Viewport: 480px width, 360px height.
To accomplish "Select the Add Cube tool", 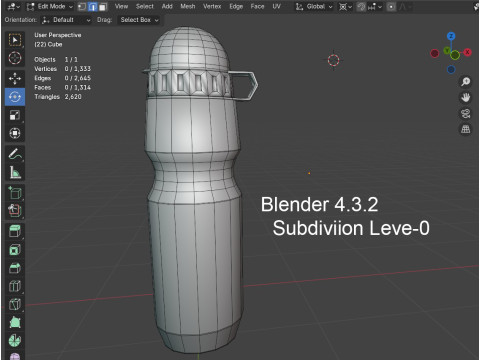I will 15,193.
